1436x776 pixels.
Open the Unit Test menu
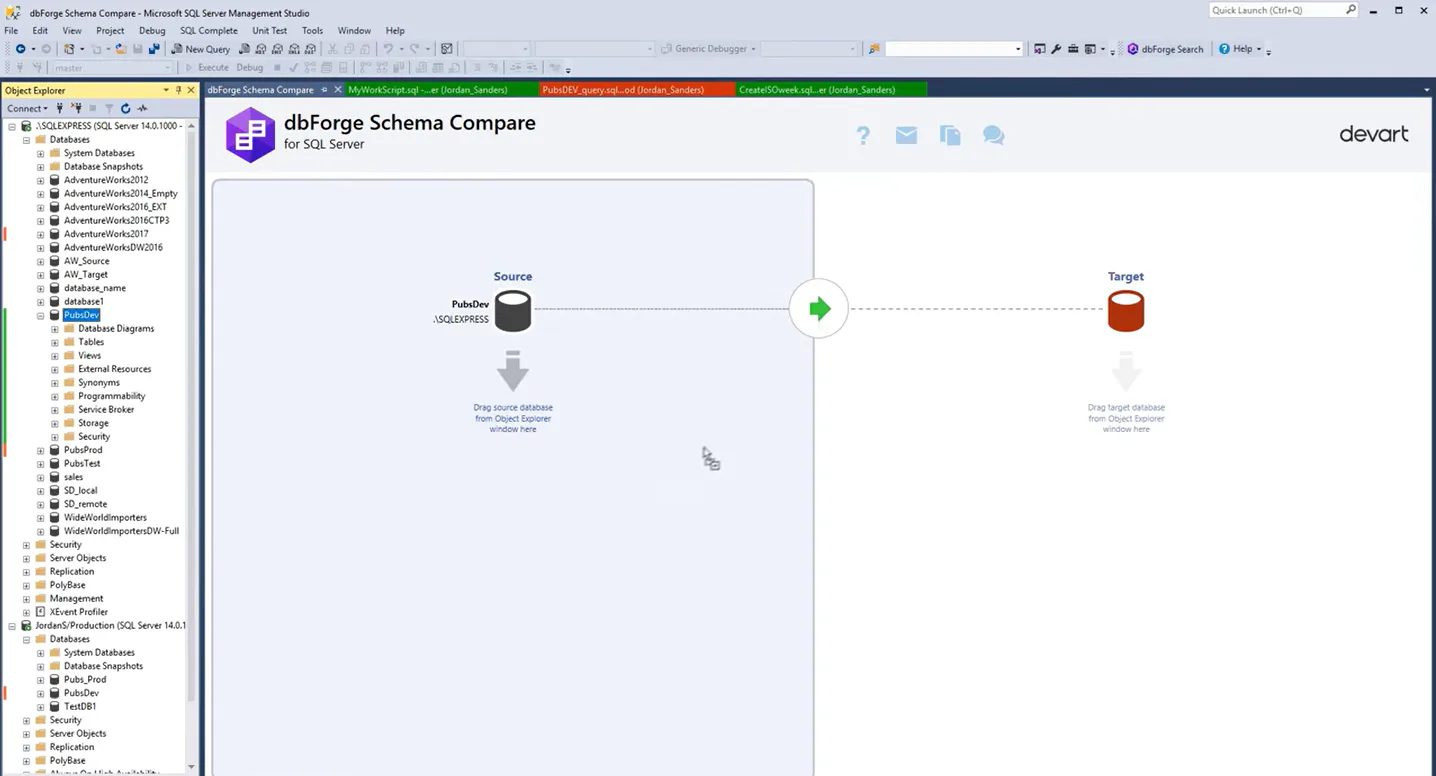coord(270,31)
